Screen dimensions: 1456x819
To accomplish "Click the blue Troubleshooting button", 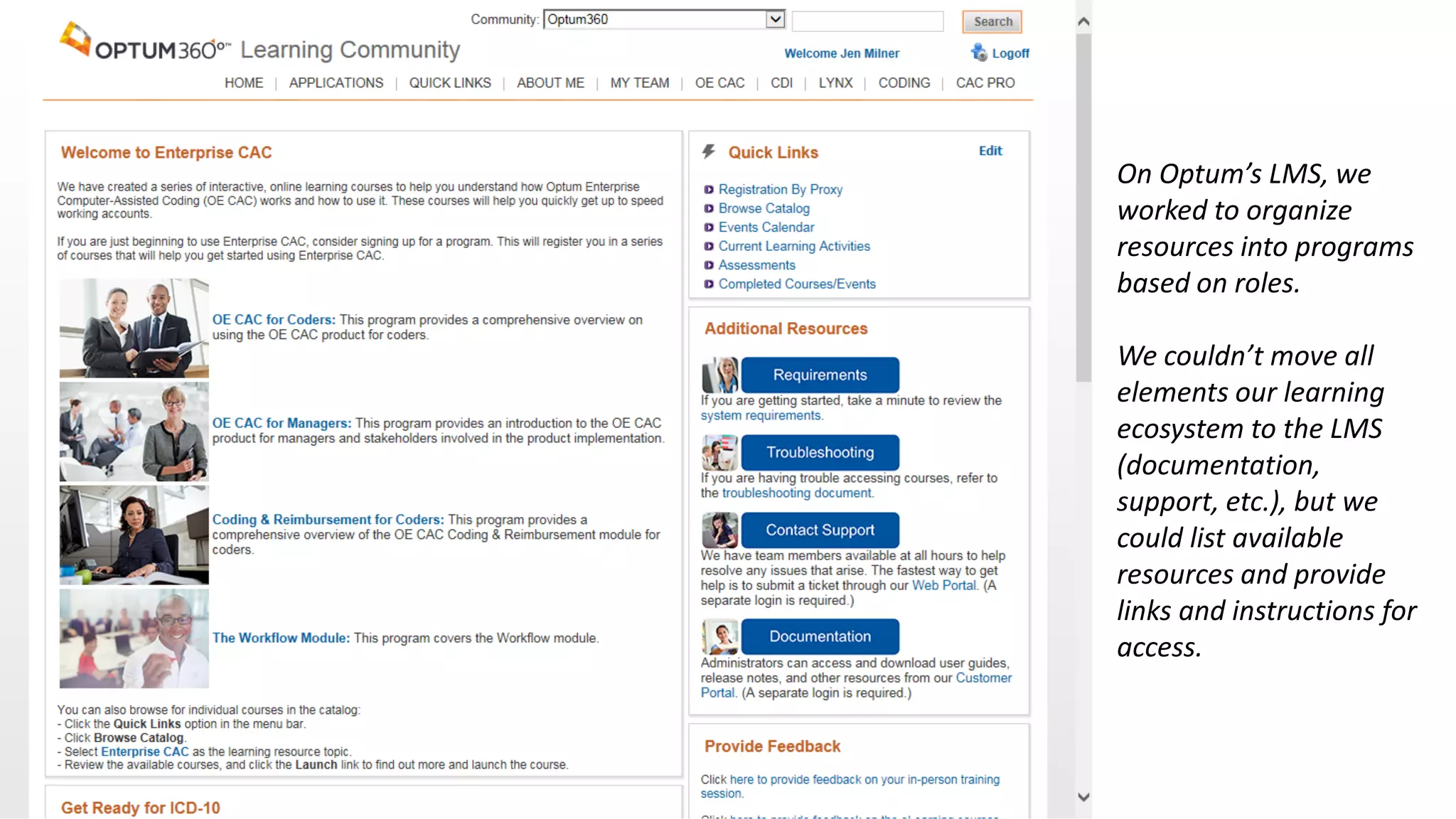I will (820, 452).
